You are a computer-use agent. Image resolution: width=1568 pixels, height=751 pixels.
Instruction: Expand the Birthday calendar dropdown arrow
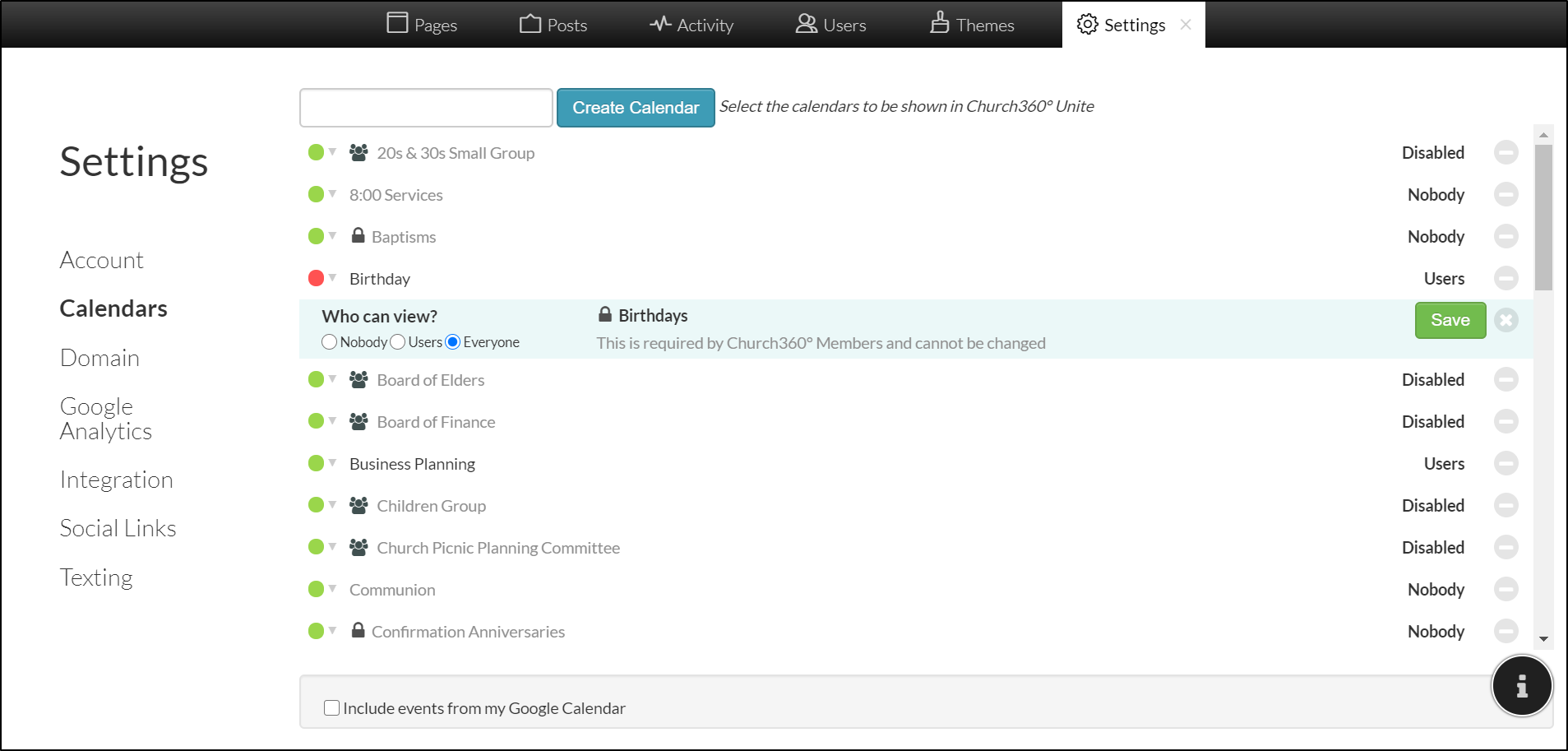[x=333, y=278]
